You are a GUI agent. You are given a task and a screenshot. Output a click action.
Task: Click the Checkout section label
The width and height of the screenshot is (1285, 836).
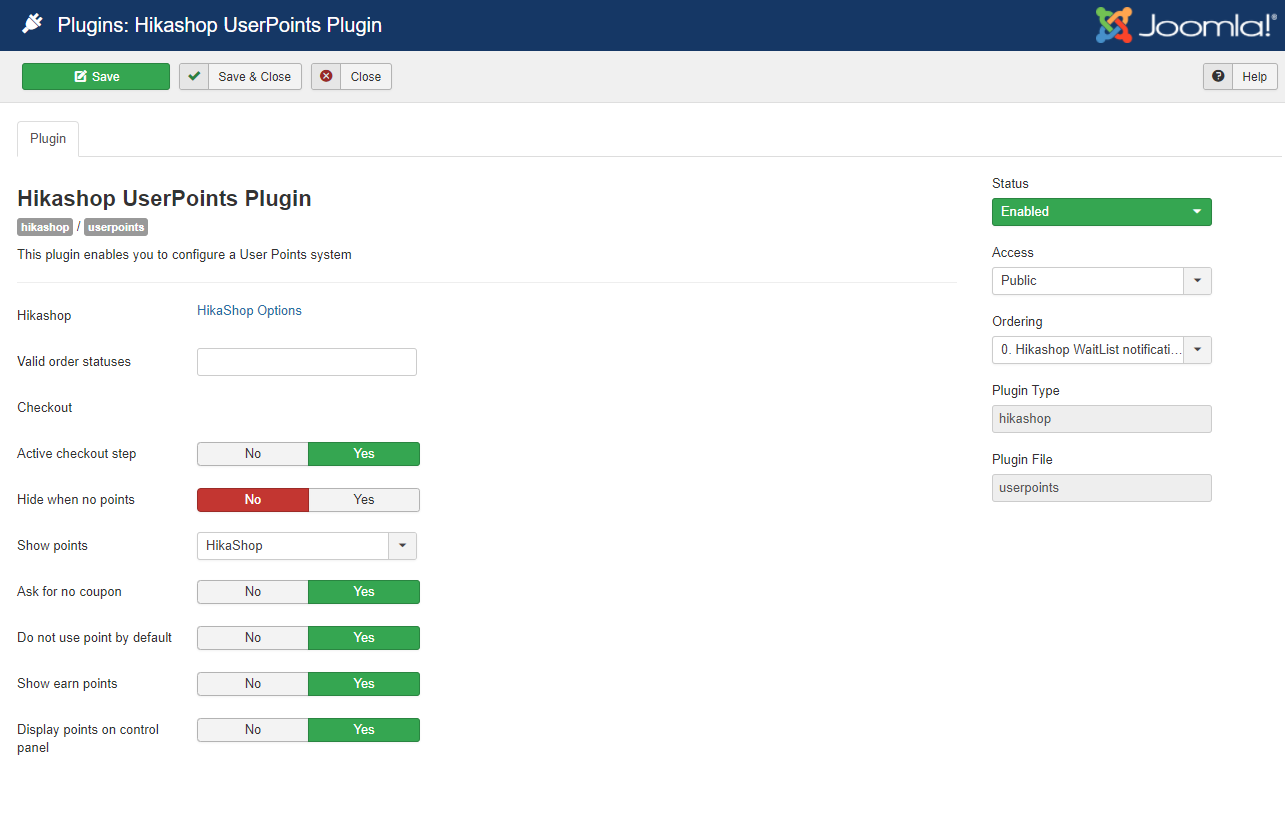[x=45, y=408]
